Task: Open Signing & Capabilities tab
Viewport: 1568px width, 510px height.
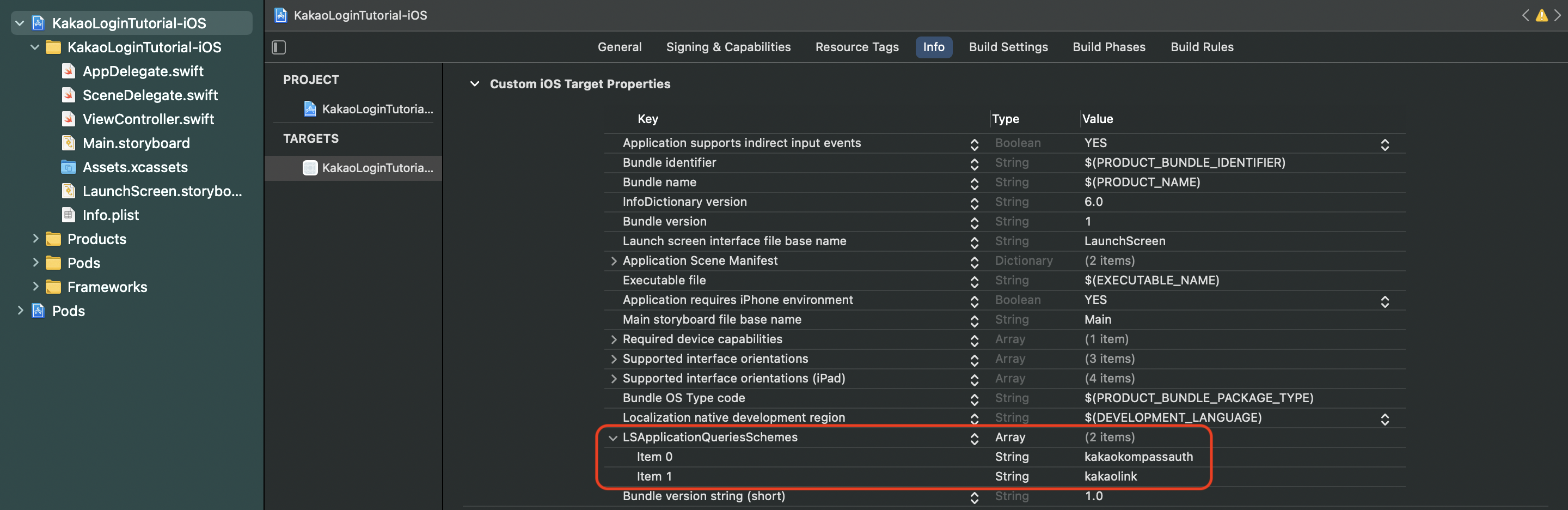Action: coord(728,47)
